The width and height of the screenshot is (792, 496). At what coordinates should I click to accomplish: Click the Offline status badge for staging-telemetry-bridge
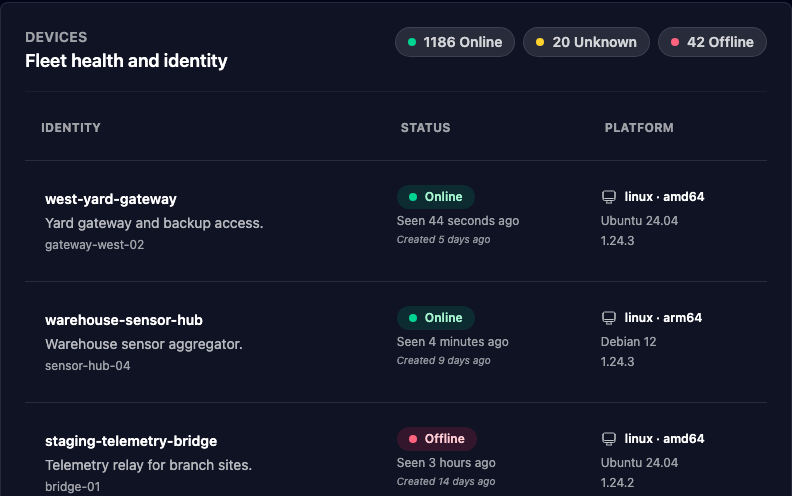point(436,439)
